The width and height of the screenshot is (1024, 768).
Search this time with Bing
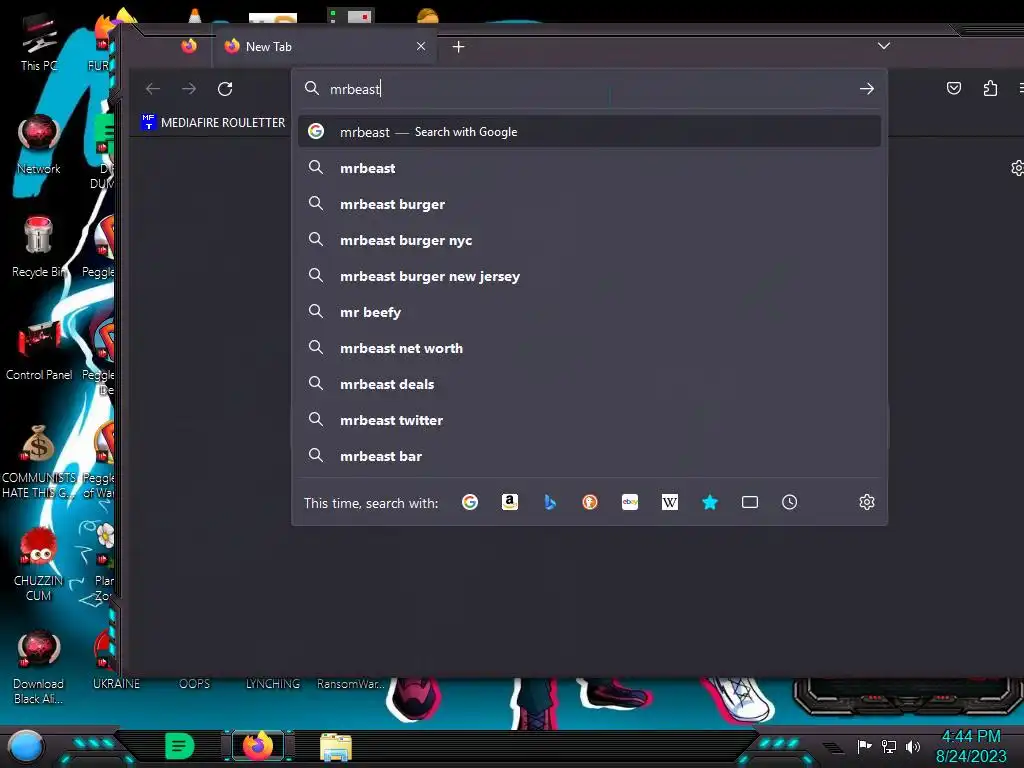point(550,502)
